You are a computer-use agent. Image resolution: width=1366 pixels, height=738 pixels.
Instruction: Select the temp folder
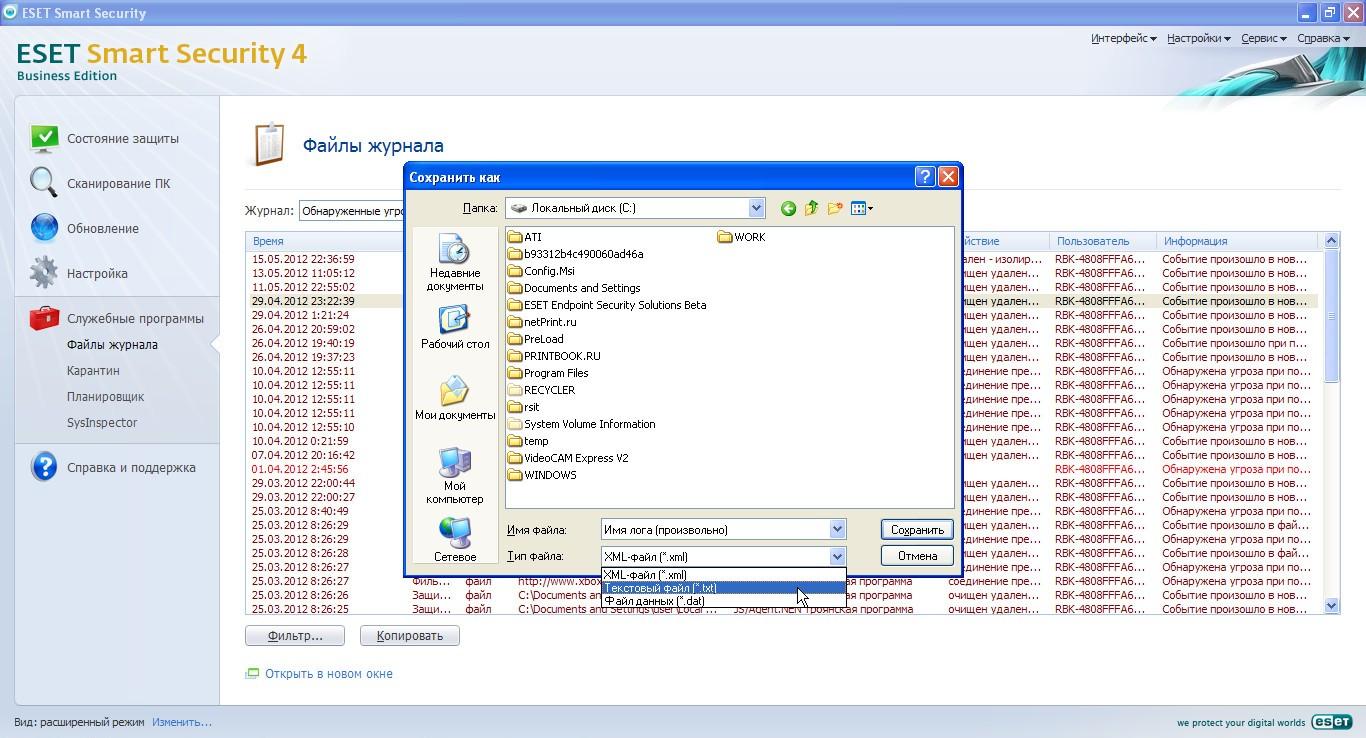528,441
